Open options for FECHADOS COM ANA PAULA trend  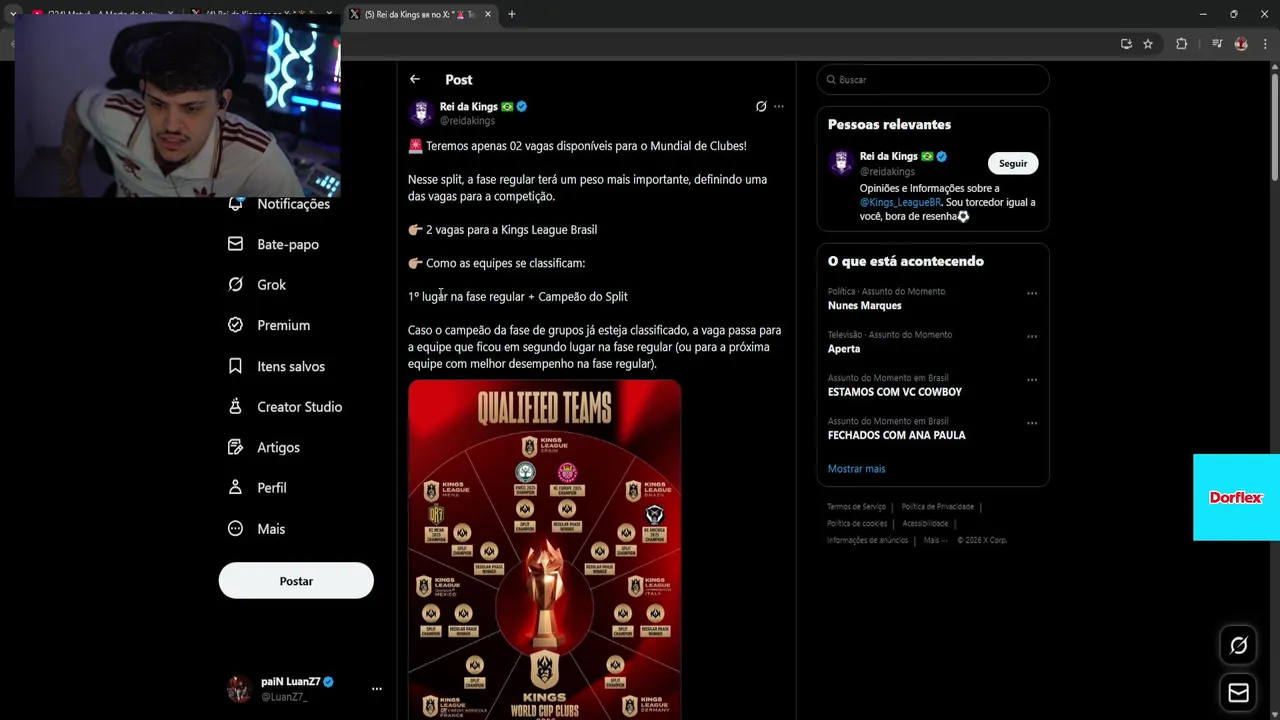click(1032, 423)
